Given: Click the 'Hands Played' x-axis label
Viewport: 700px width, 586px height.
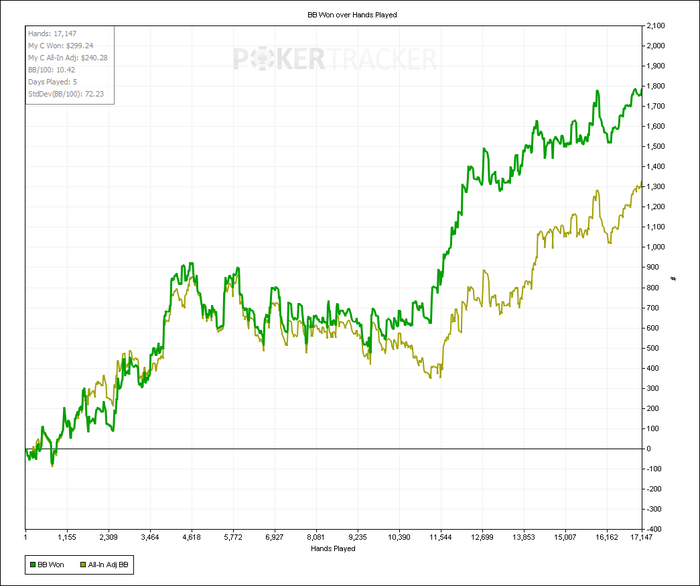Looking at the screenshot, I should [x=333, y=548].
